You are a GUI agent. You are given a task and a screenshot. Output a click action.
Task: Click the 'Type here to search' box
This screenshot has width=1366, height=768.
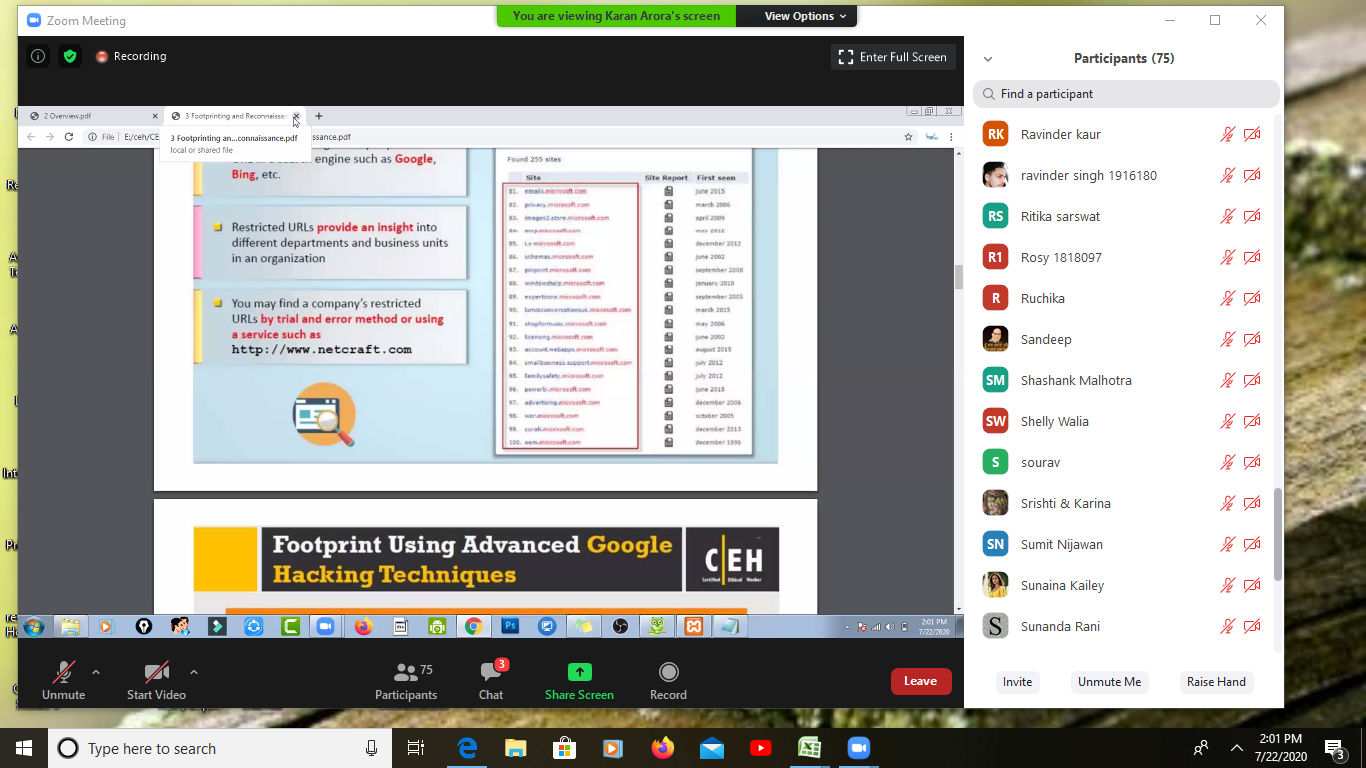pos(221,748)
